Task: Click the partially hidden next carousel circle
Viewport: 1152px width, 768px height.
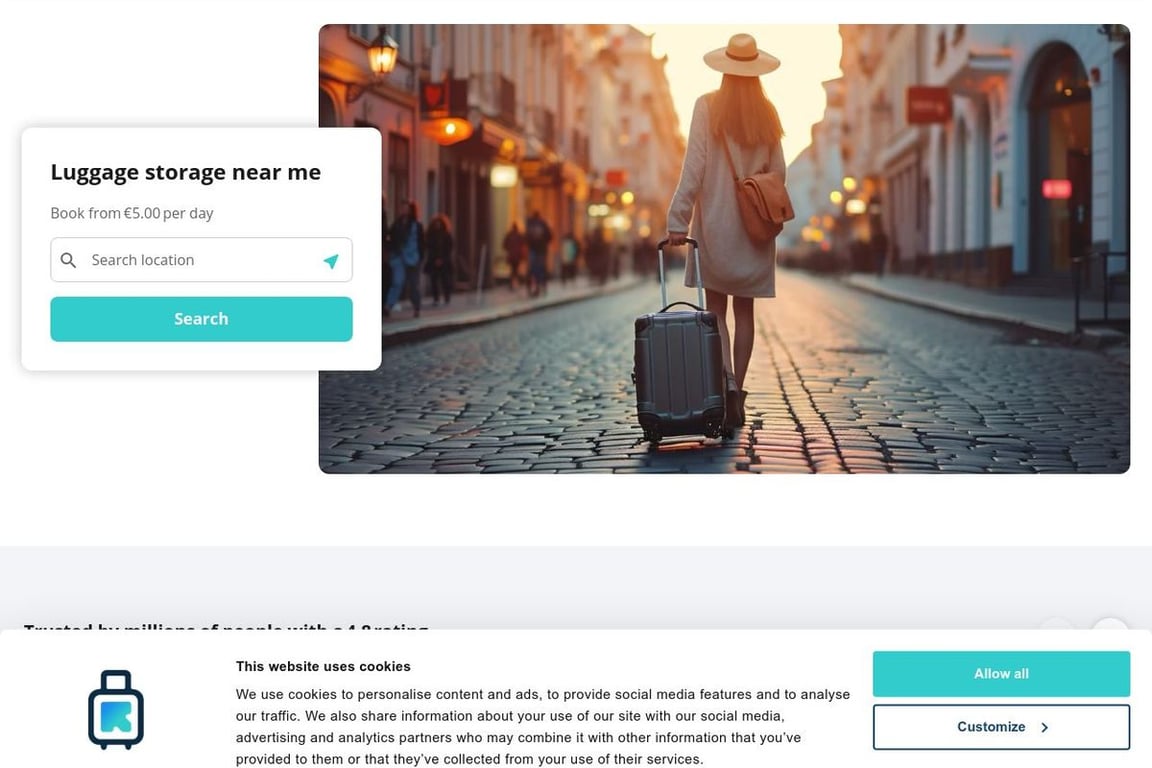Action: pos(1109,625)
